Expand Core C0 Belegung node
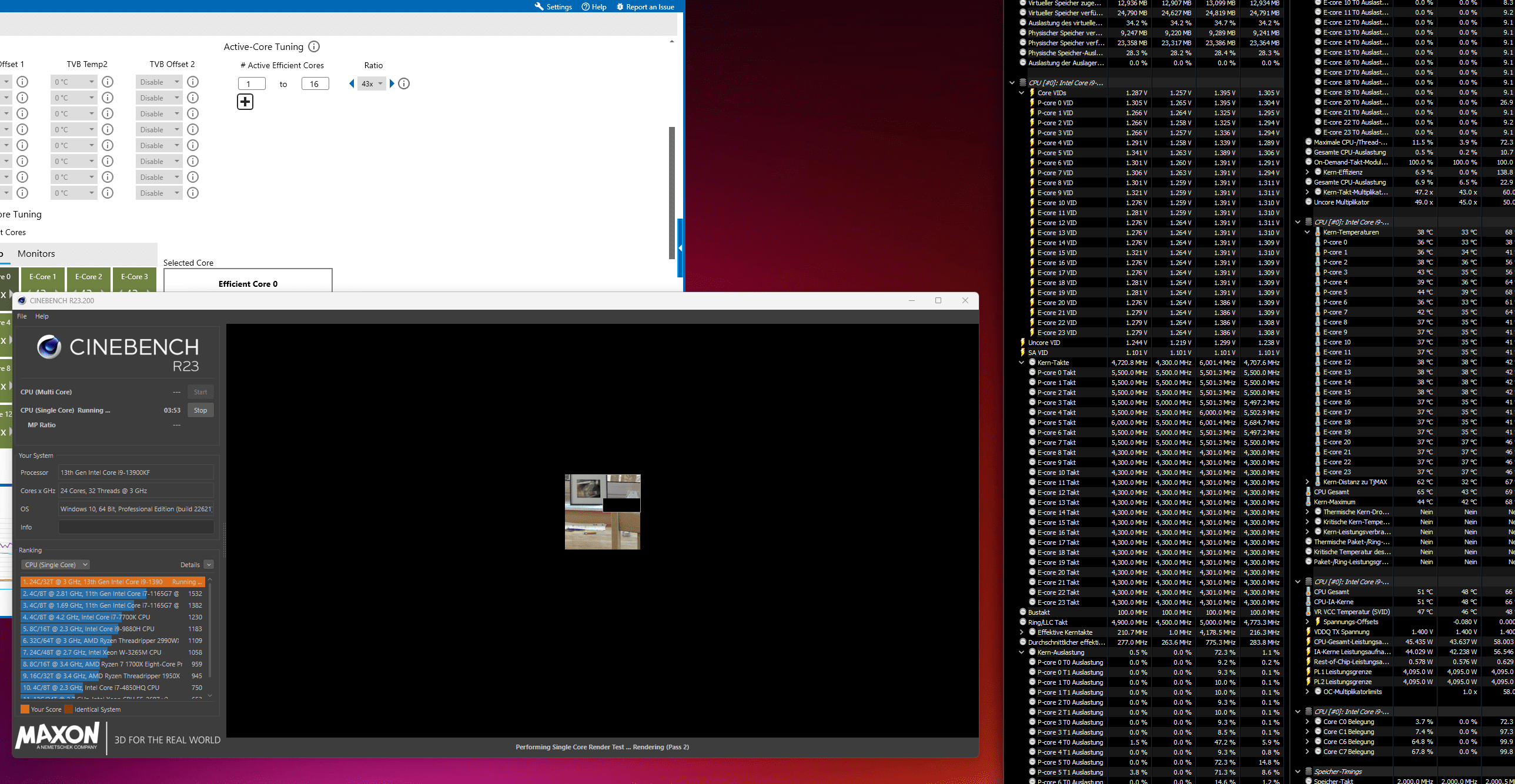 (x=1307, y=722)
